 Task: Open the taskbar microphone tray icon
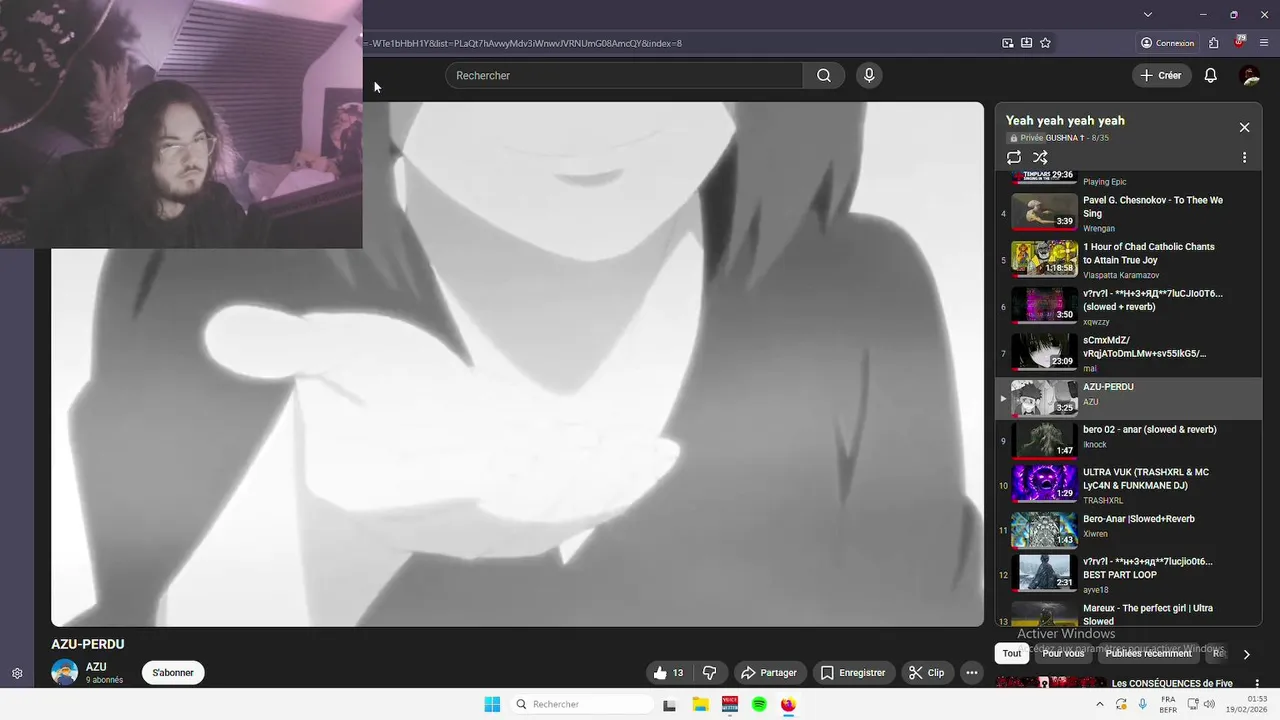click(x=1142, y=704)
